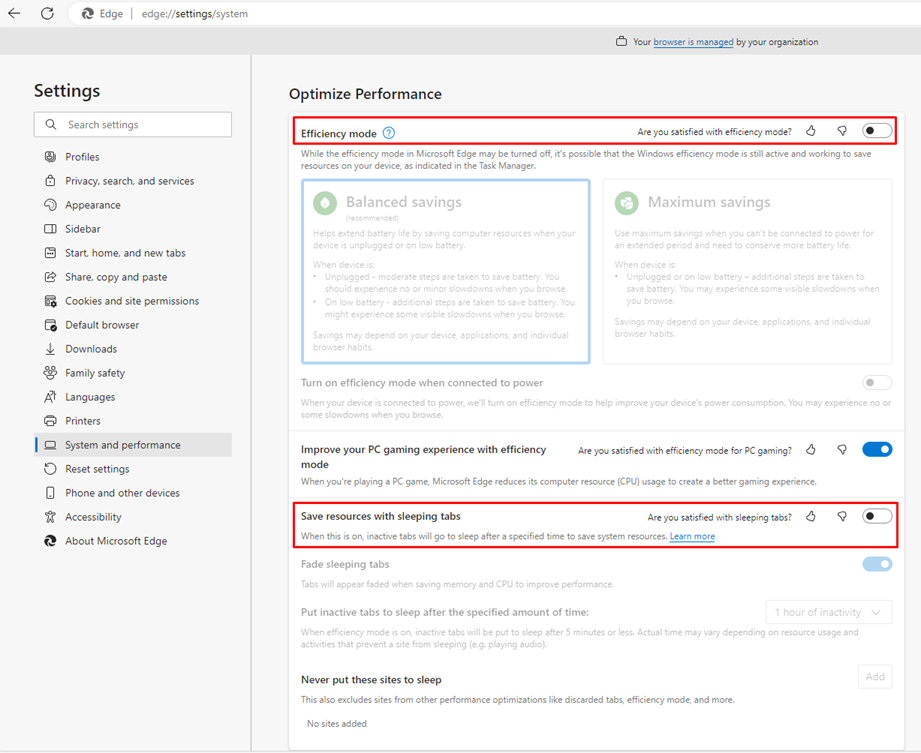Click the Search settings field
Image resolution: width=921 pixels, height=753 pixels.
pos(133,125)
